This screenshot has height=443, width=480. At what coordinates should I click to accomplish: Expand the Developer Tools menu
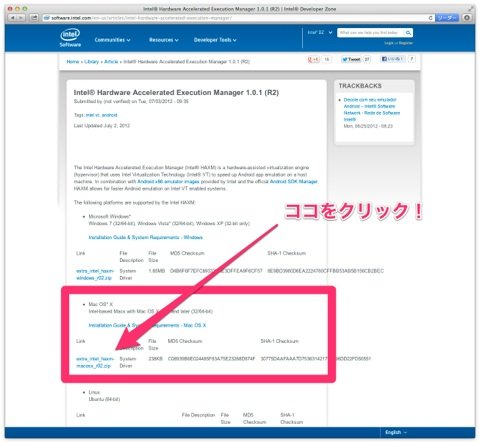coord(215,40)
